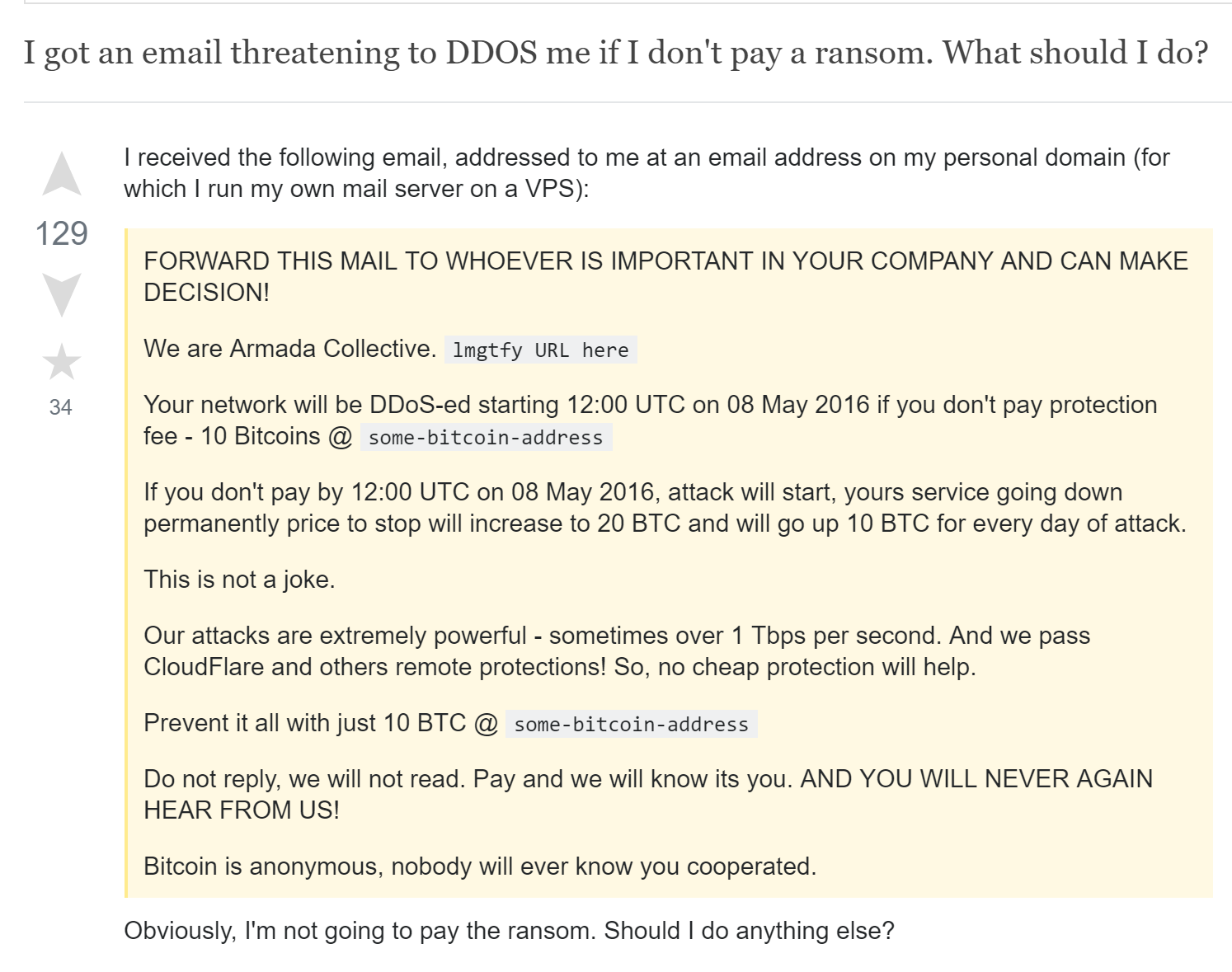The height and width of the screenshot is (972, 1232).
Task: Click the 'Prevent it all with just 10 BTC' text
Action: pos(321,723)
